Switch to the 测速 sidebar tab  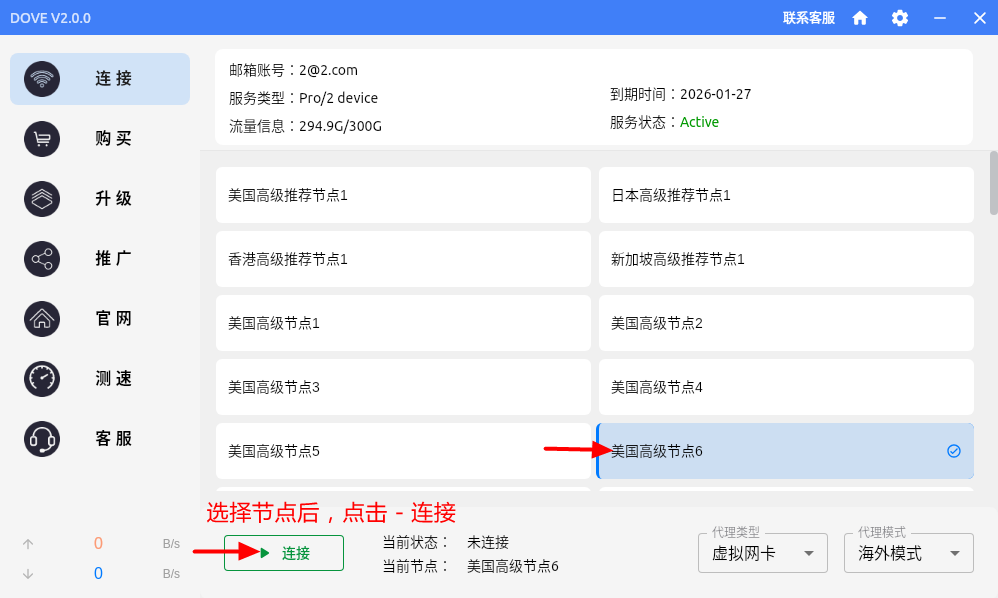113,379
